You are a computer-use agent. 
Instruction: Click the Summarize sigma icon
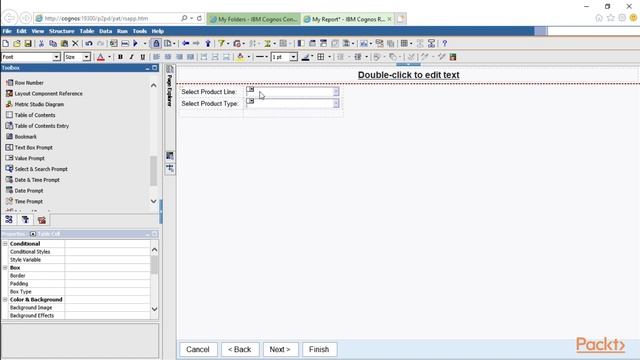(267, 43)
